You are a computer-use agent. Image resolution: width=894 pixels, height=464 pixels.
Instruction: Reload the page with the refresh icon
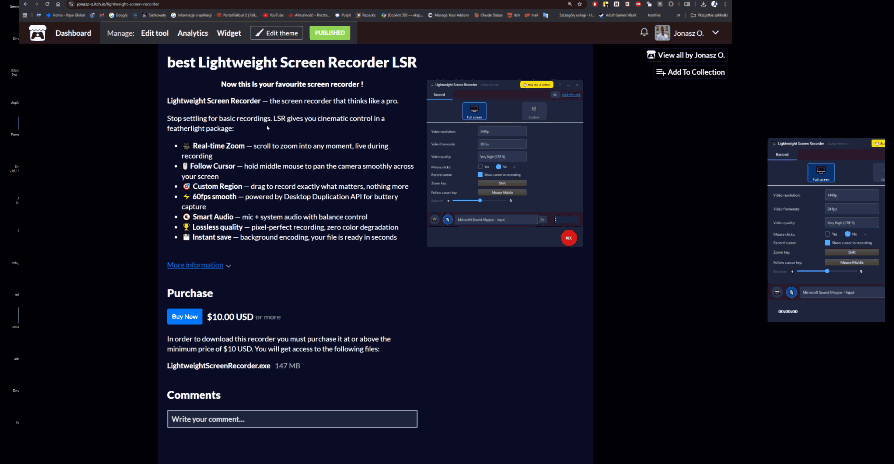pos(47,4)
